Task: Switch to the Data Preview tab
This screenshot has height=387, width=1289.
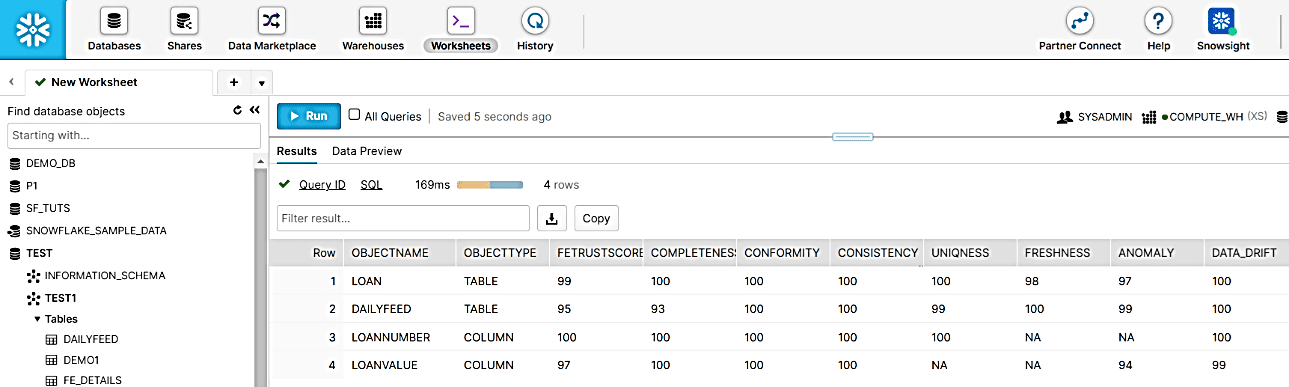Action: [x=367, y=151]
